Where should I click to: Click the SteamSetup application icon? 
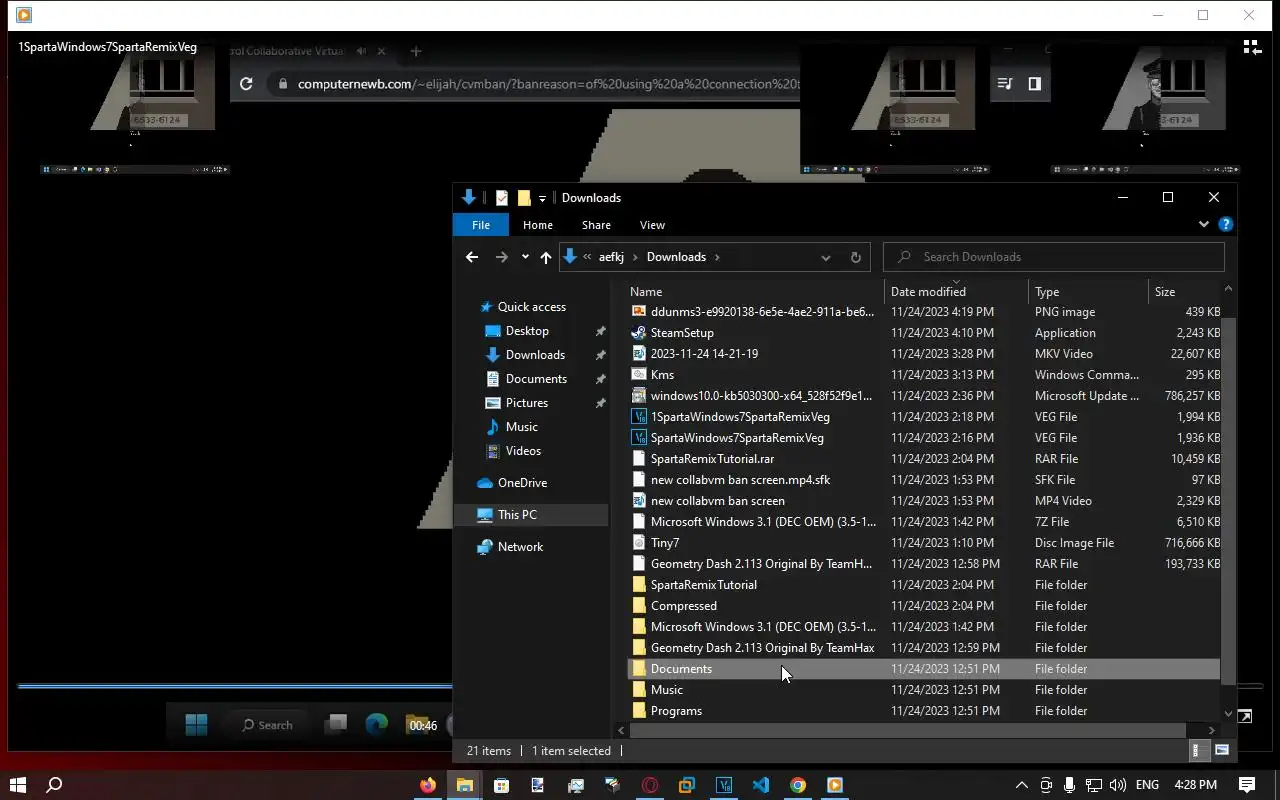click(640, 333)
